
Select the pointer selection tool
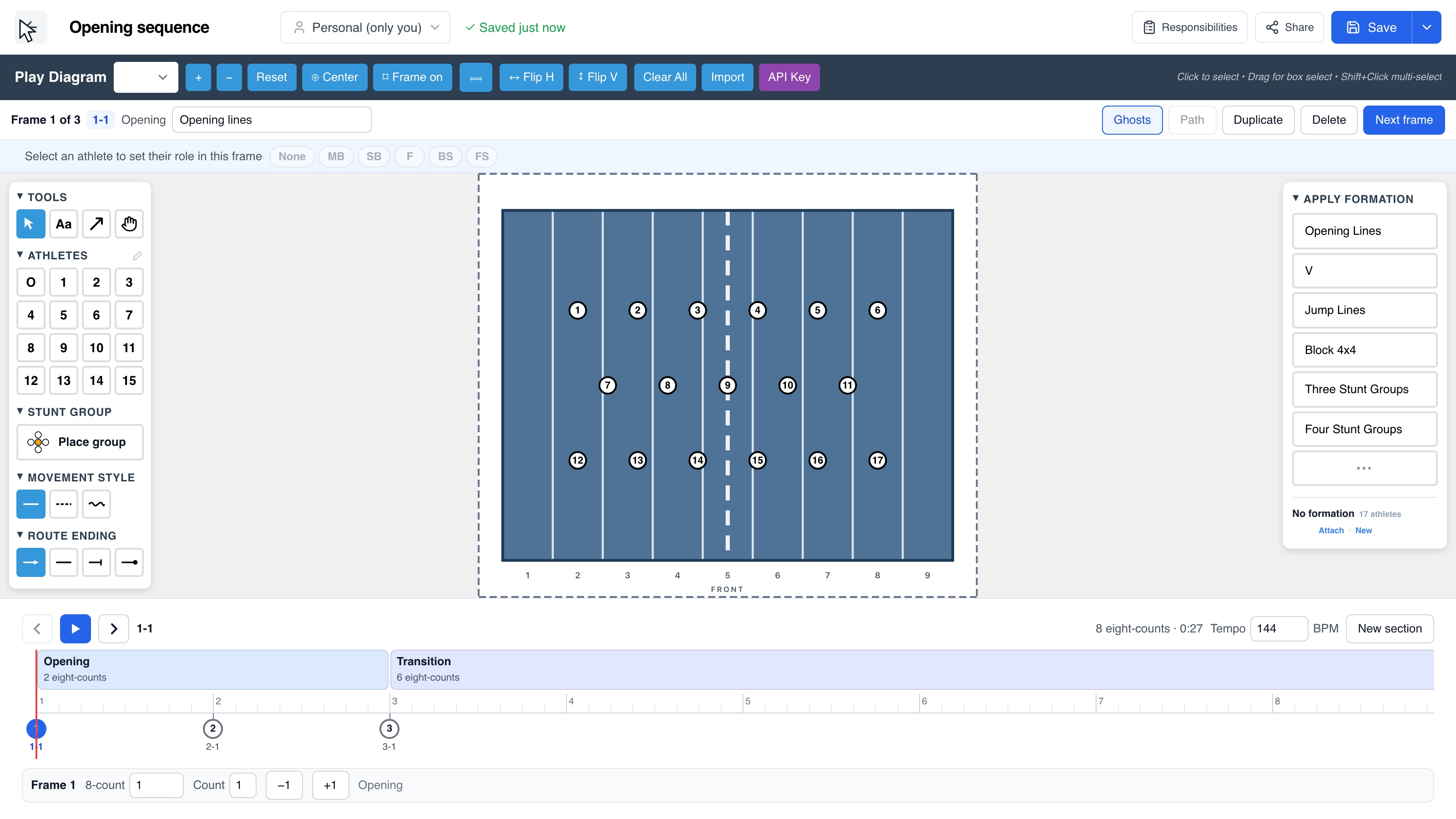[x=30, y=224]
